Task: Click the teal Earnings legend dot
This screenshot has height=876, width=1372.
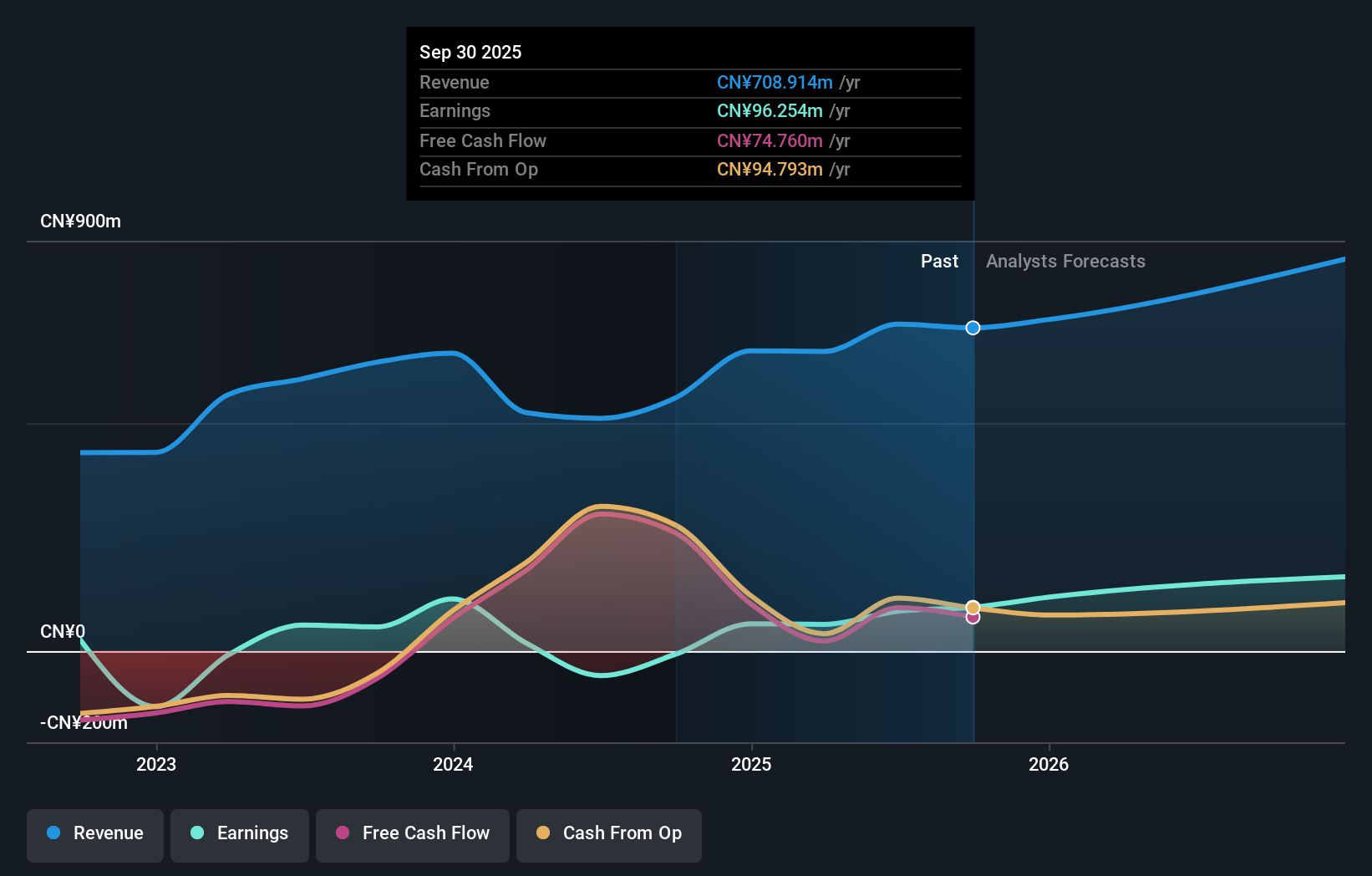Action: pyautogui.click(x=197, y=833)
